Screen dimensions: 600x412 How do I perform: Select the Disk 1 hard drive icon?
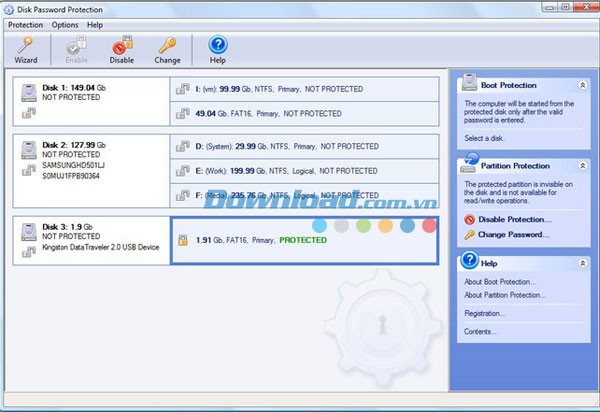pos(29,93)
